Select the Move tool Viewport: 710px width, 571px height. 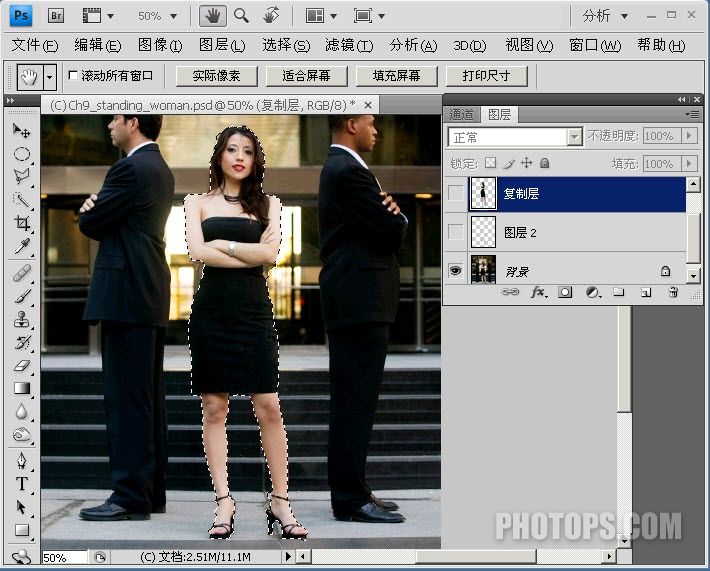(21, 130)
